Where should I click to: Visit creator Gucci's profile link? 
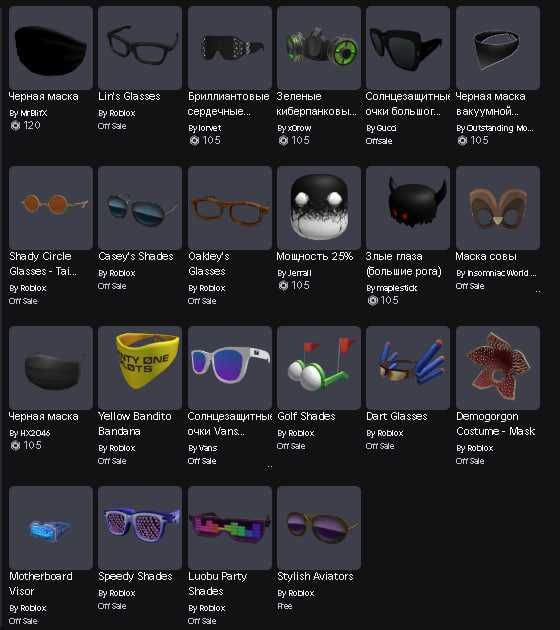pyautogui.click(x=386, y=128)
